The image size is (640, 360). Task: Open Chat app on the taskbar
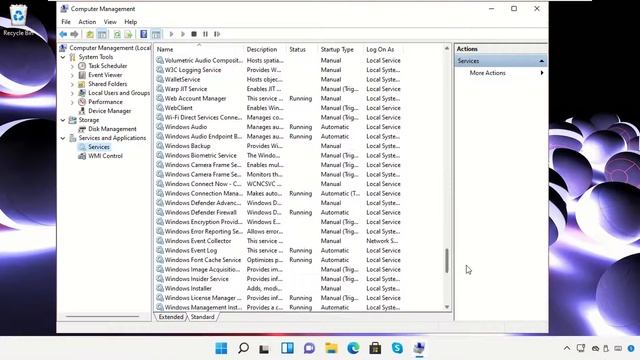pyautogui.click(x=309, y=348)
